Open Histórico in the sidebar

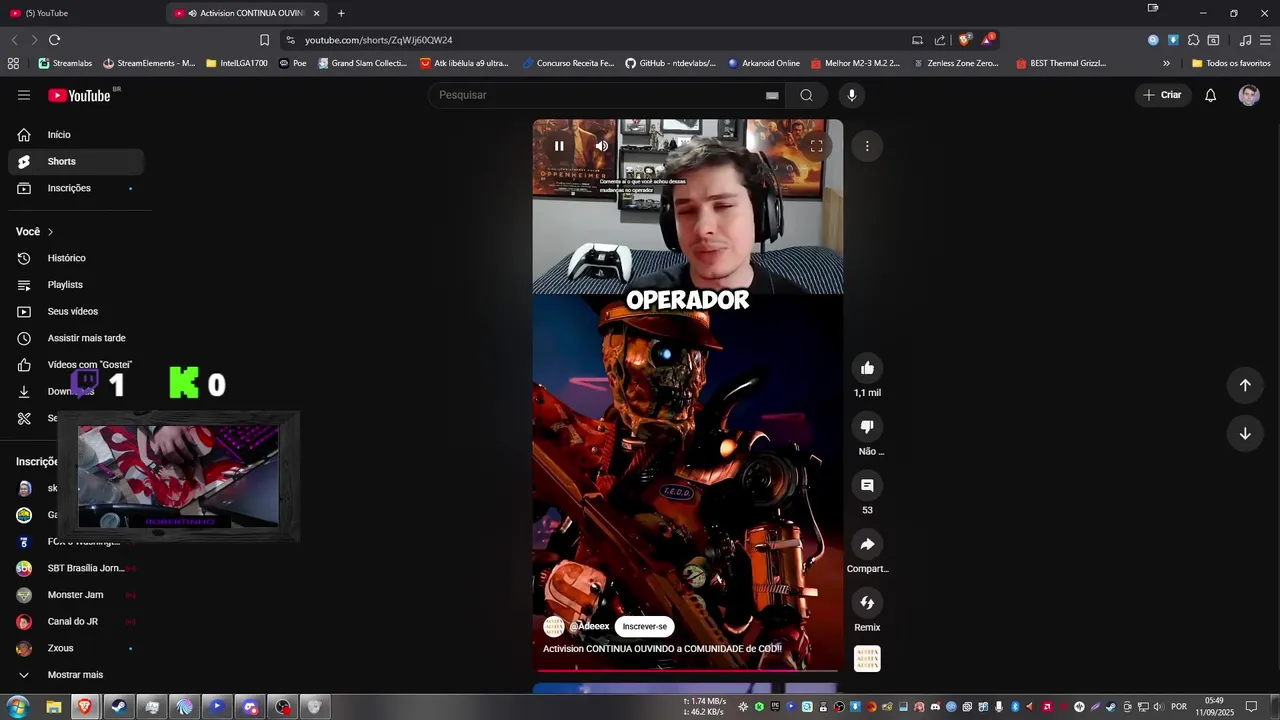click(x=76, y=258)
